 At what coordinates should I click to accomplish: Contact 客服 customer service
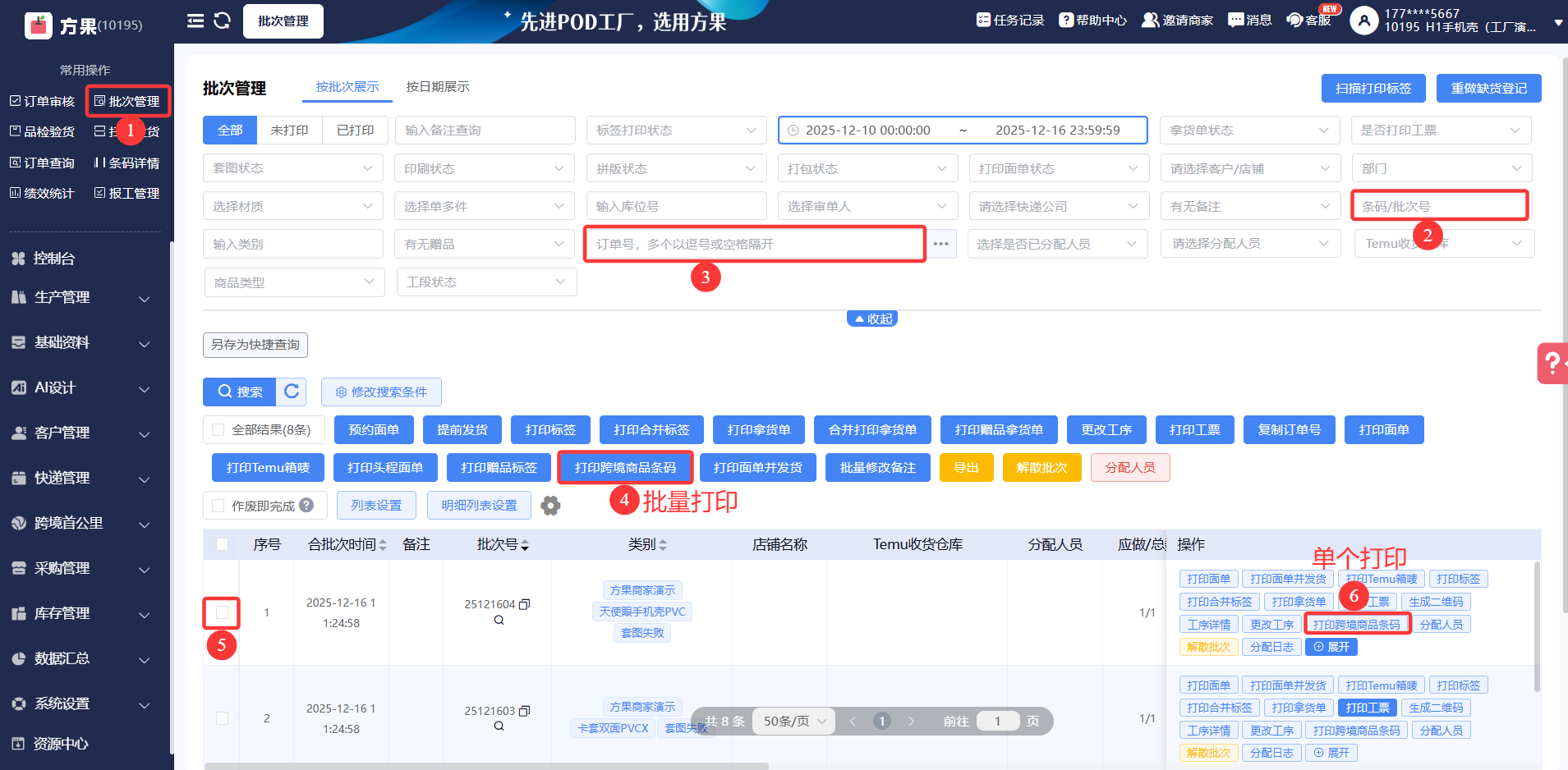click(1308, 21)
